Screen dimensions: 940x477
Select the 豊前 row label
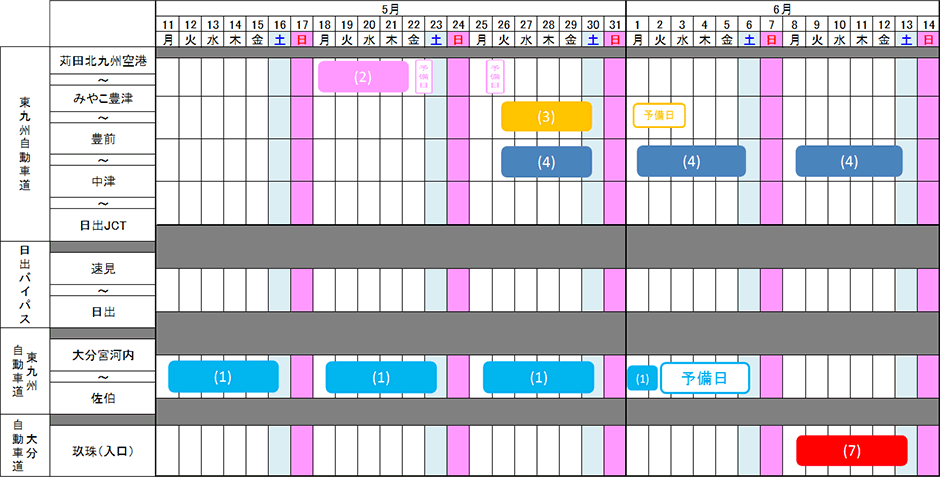103,139
